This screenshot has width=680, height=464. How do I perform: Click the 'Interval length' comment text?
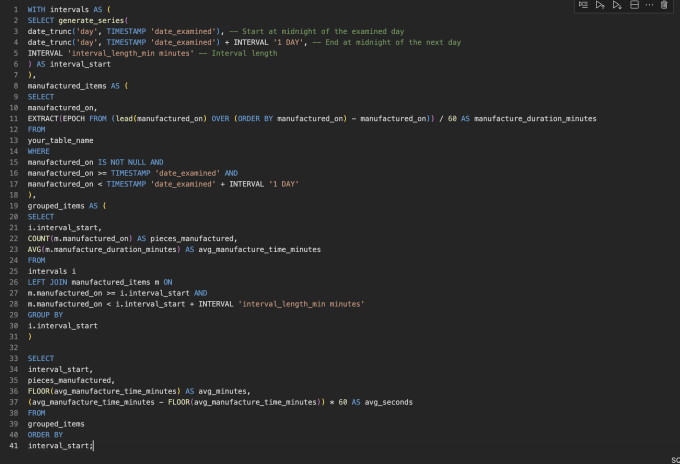244,53
